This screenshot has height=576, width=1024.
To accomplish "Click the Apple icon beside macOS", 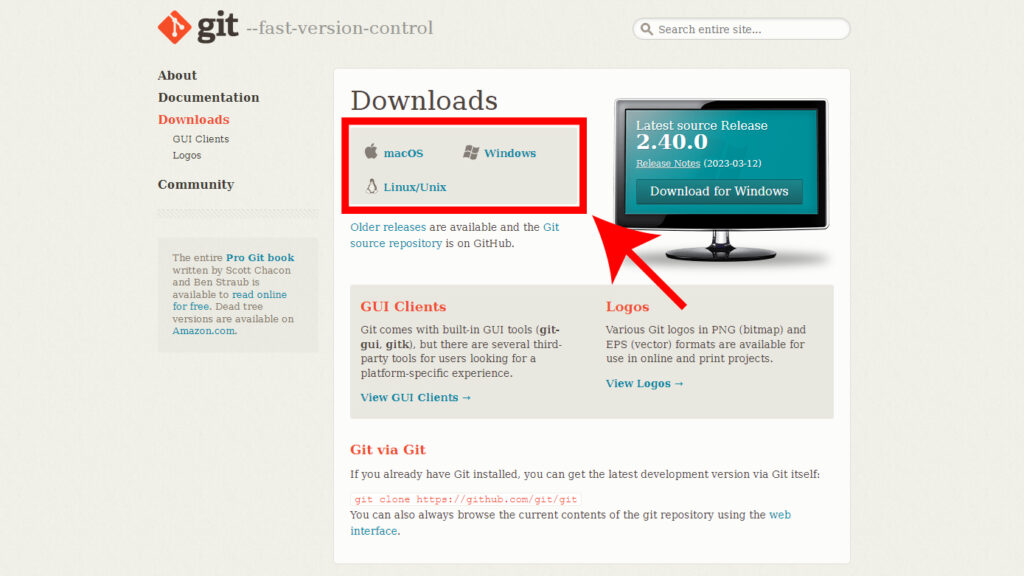I will point(371,152).
